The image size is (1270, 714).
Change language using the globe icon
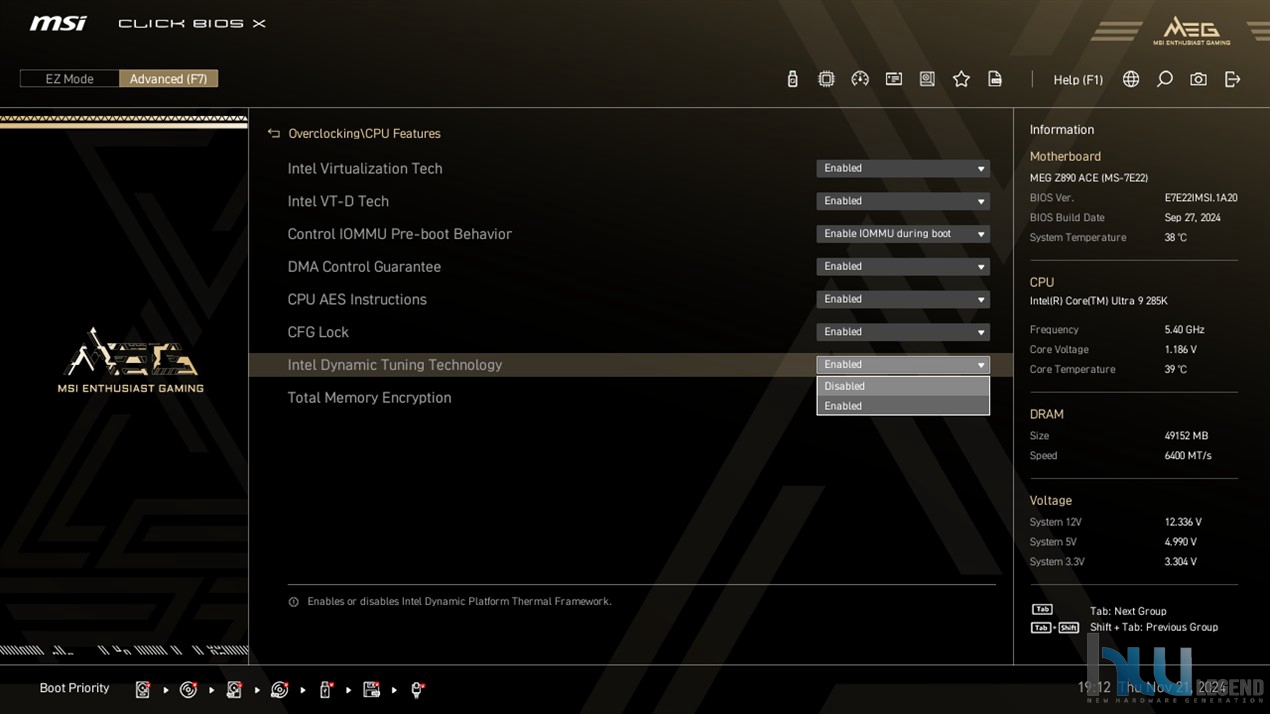(x=1131, y=79)
